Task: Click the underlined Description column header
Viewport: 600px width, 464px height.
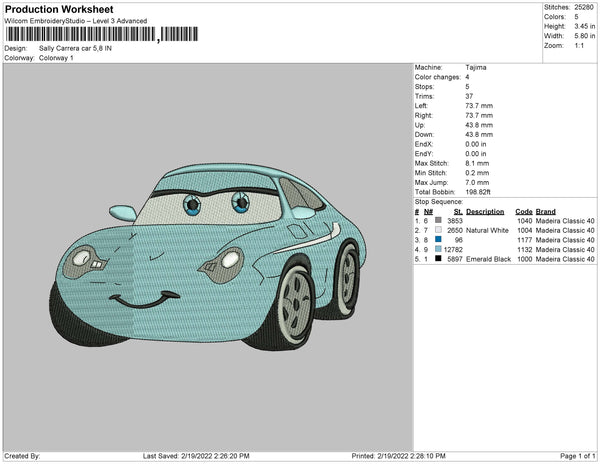Action: [484, 212]
